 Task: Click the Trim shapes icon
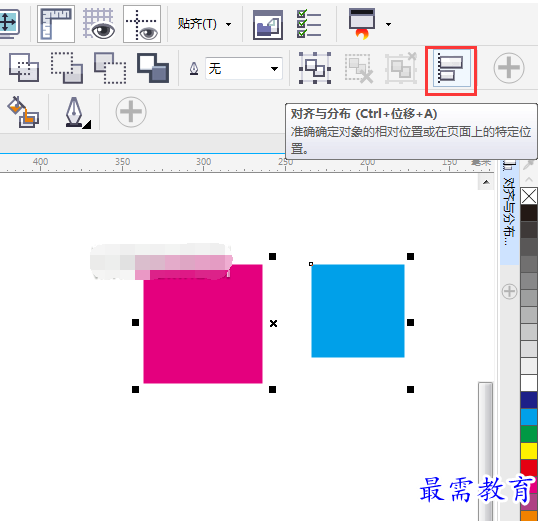click(x=67, y=68)
